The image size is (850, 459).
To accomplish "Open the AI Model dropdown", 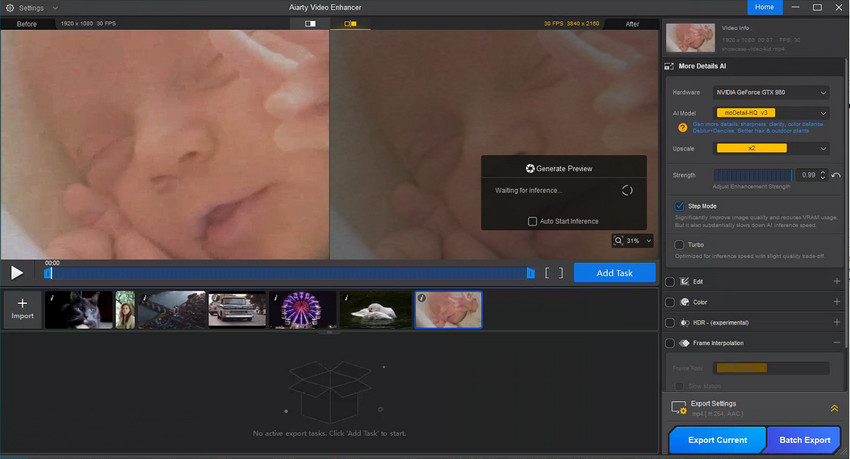I will click(x=771, y=113).
